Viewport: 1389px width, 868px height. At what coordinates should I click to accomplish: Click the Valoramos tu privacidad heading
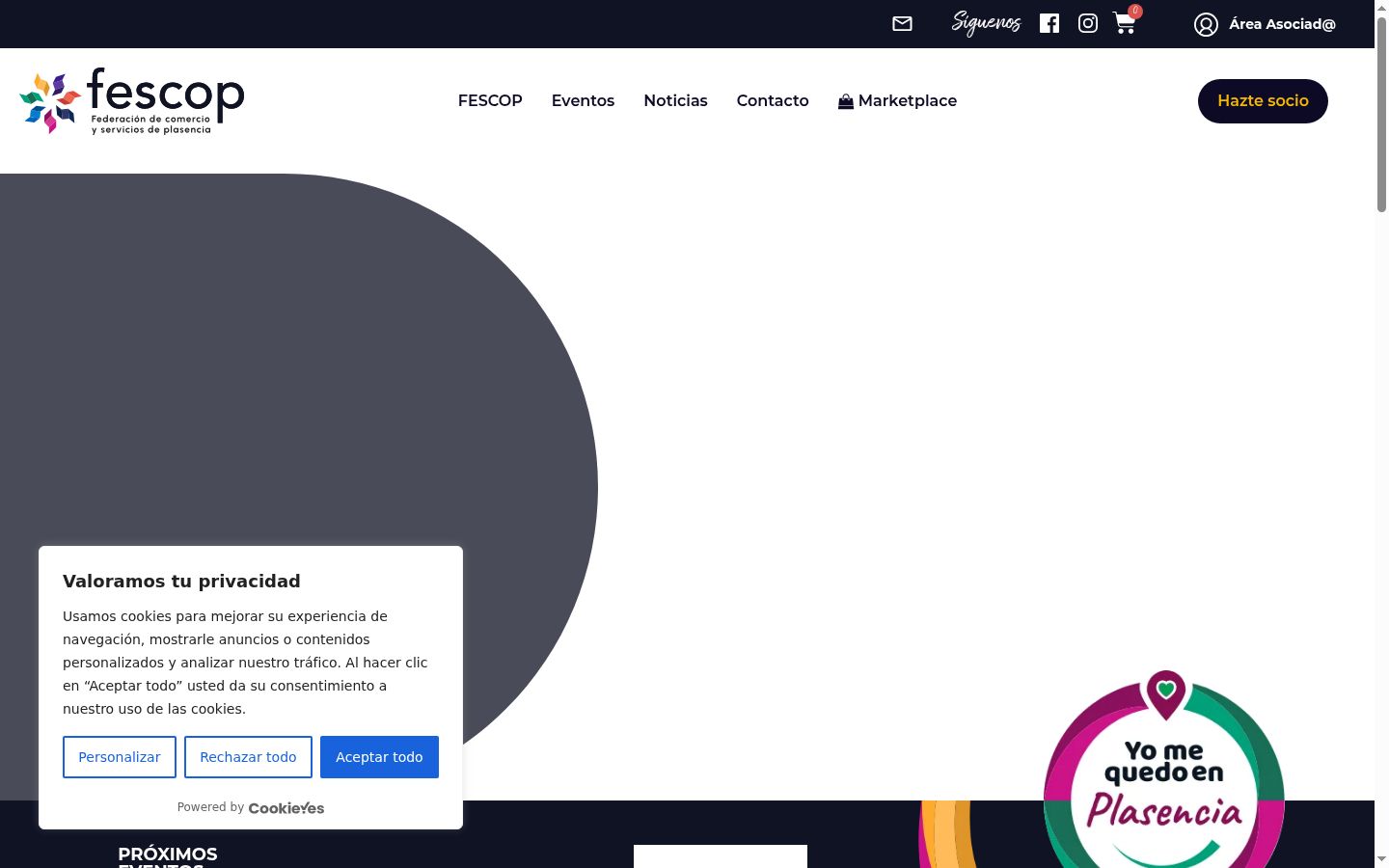point(181,581)
